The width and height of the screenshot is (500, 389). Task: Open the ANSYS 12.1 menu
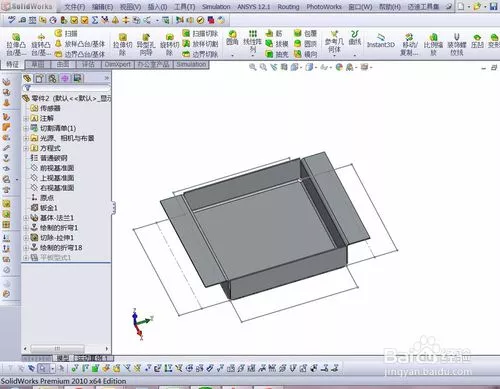pos(254,7)
